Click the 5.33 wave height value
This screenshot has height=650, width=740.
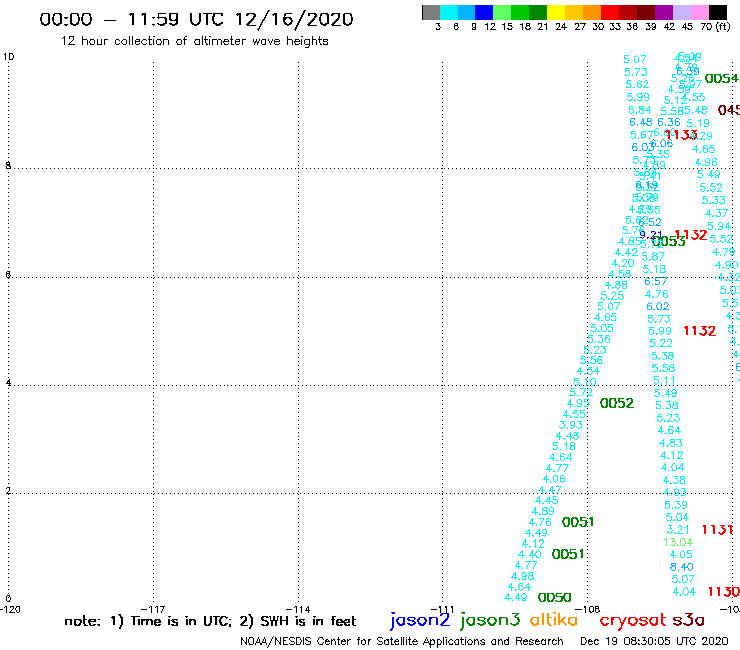[x=714, y=200]
